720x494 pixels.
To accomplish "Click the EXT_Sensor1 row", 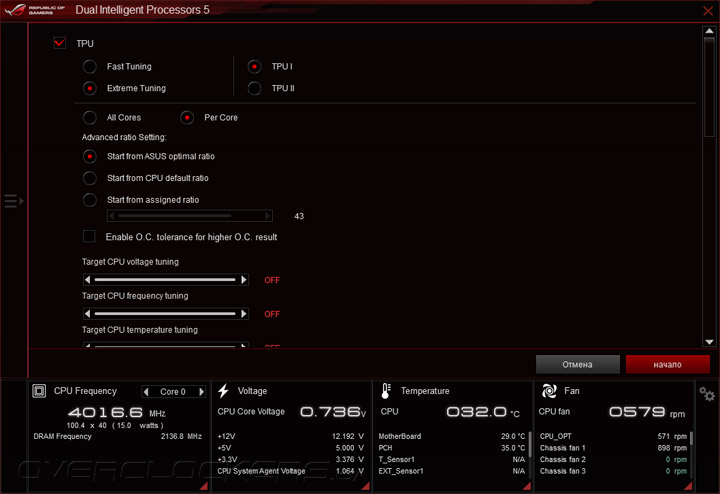I will 452,471.
